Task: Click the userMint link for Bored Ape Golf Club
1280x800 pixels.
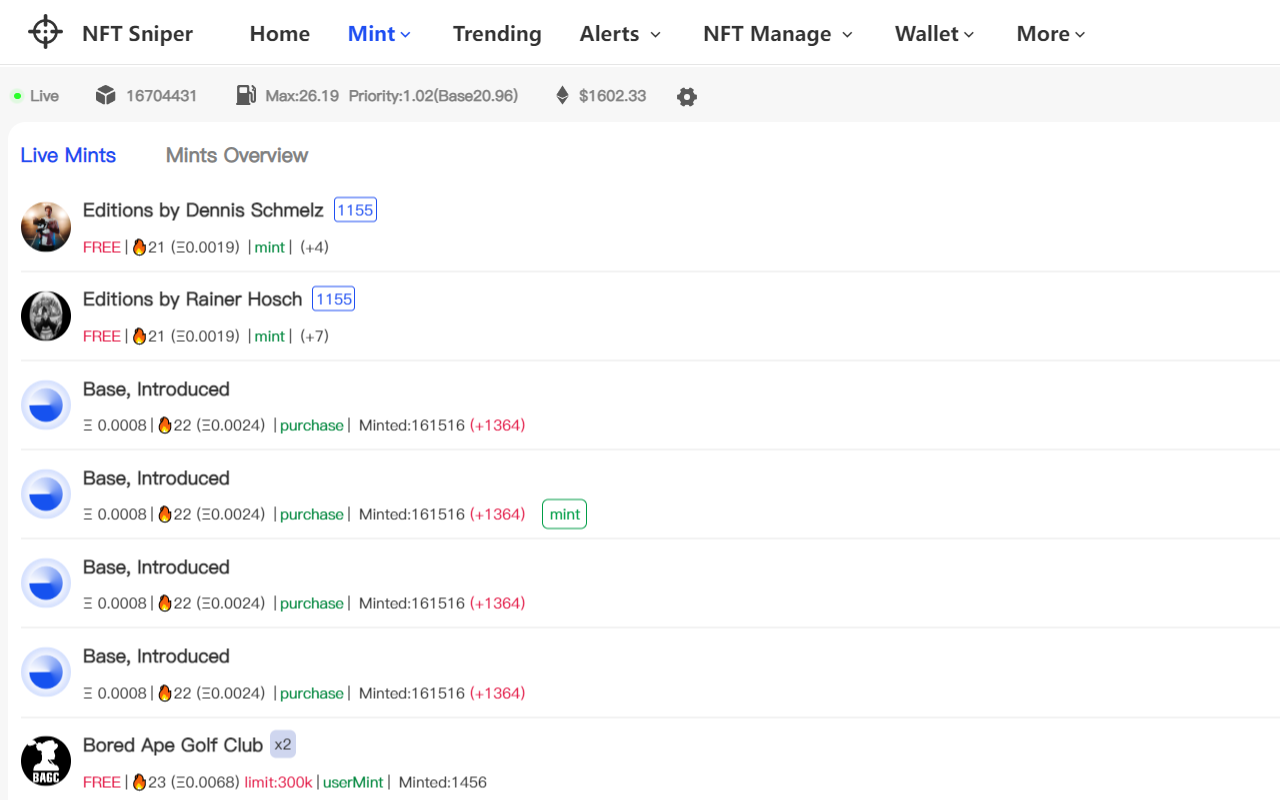Action: pos(353,782)
